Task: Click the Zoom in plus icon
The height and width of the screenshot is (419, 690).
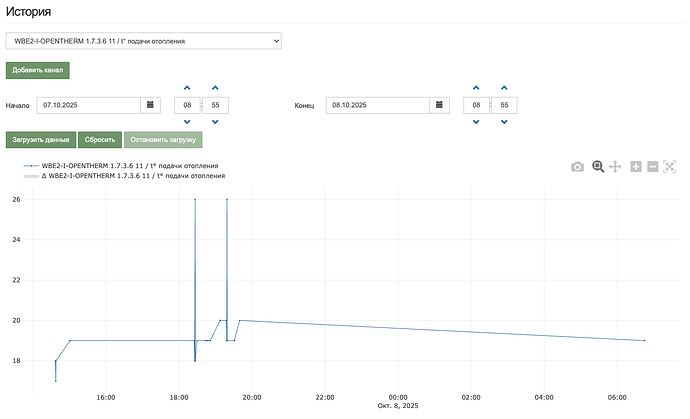Action: 636,167
